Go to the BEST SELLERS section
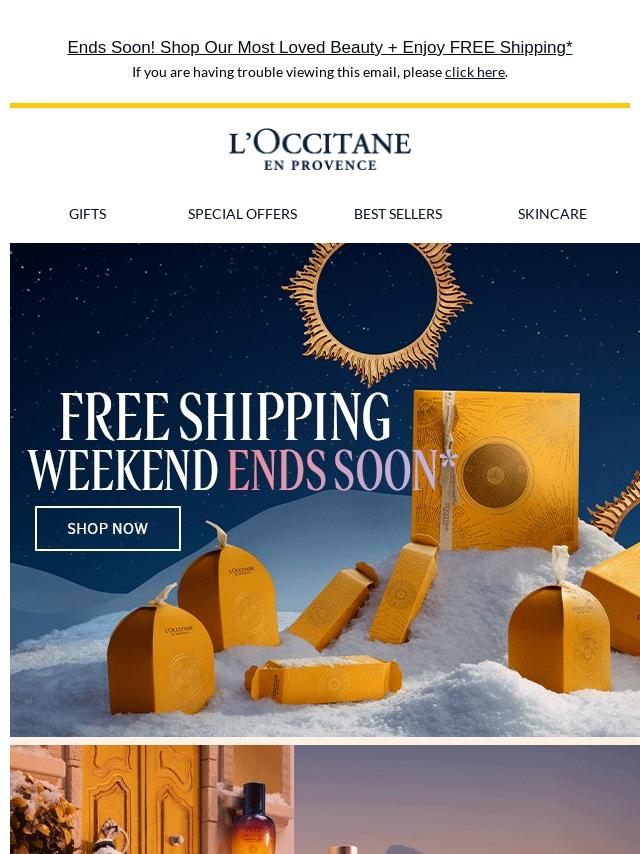Image resolution: width=640 pixels, height=854 pixels. pyautogui.click(x=398, y=214)
